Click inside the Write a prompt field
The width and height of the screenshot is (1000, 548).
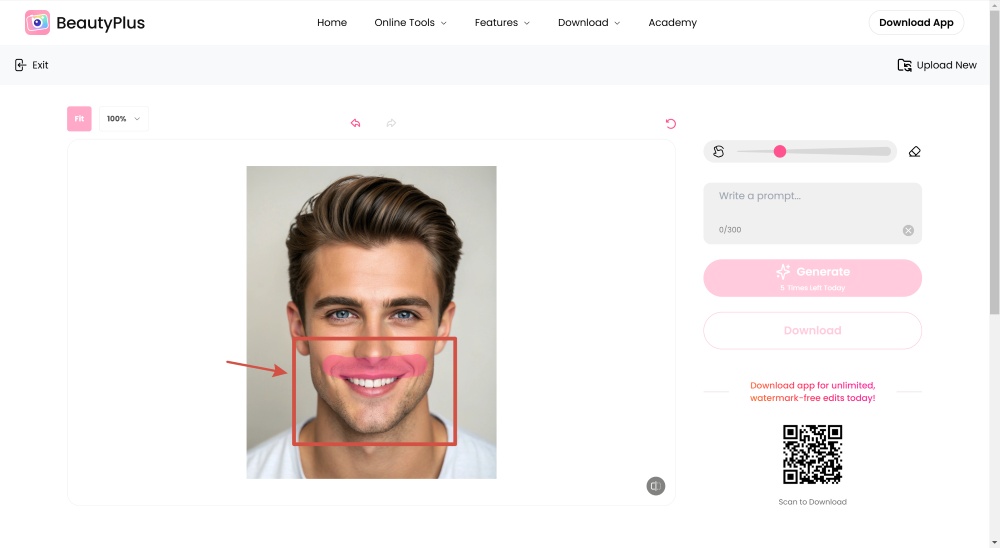click(x=812, y=213)
